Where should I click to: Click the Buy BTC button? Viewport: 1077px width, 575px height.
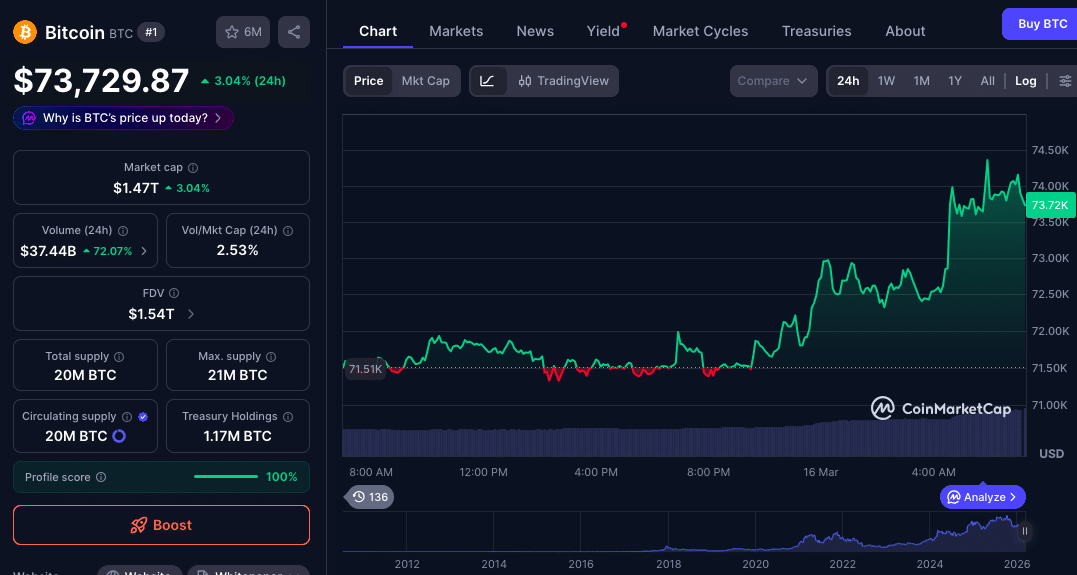(x=1041, y=23)
